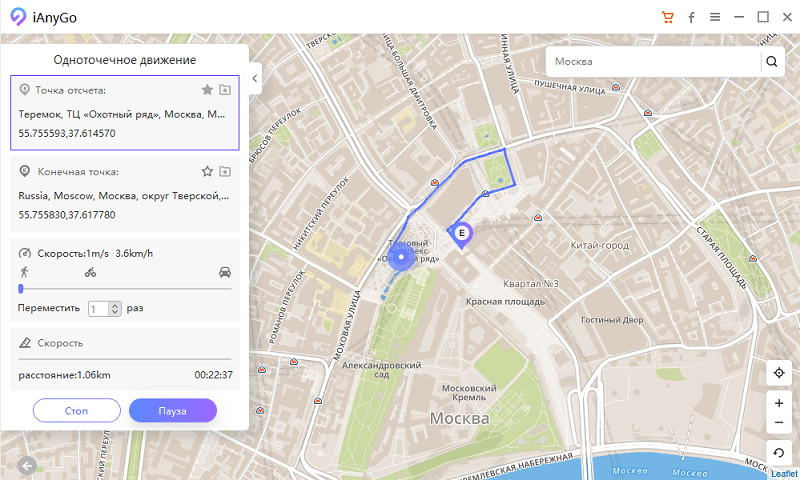Toggle favorite star for end point
The image size is (800, 480).
click(x=207, y=171)
